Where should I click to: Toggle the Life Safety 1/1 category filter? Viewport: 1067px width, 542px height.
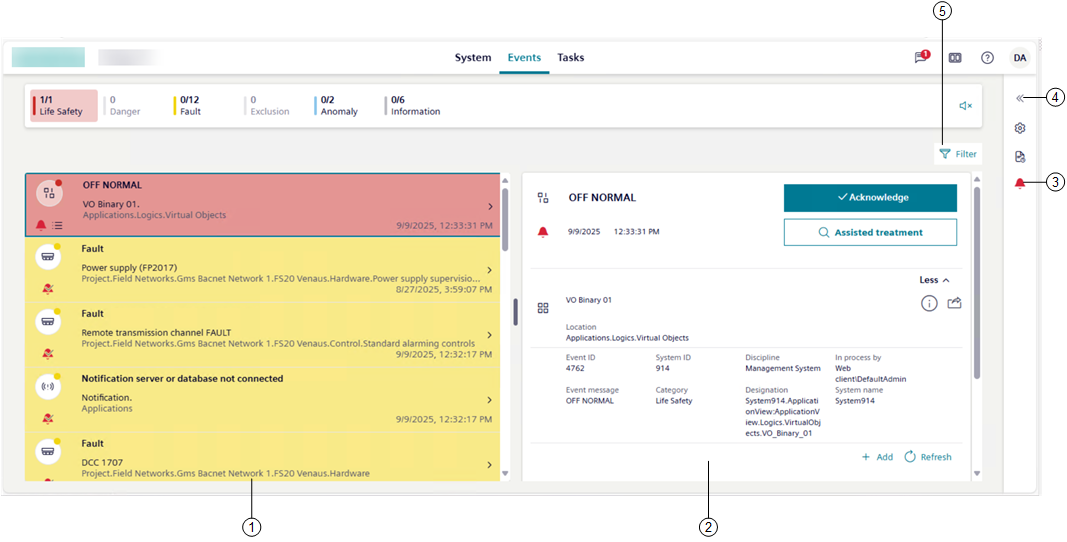coord(64,105)
